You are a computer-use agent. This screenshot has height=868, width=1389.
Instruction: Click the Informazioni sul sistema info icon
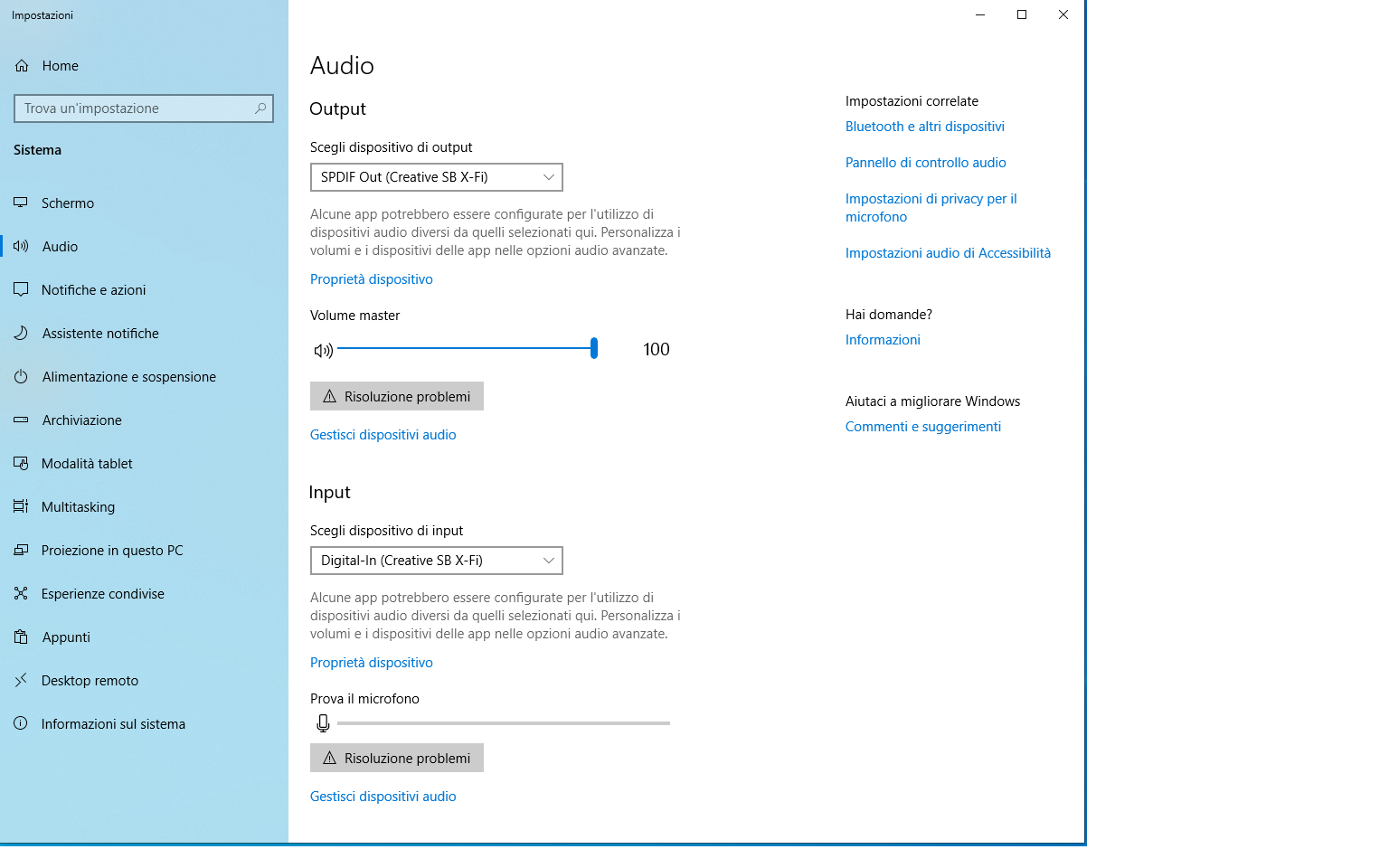[21, 724]
